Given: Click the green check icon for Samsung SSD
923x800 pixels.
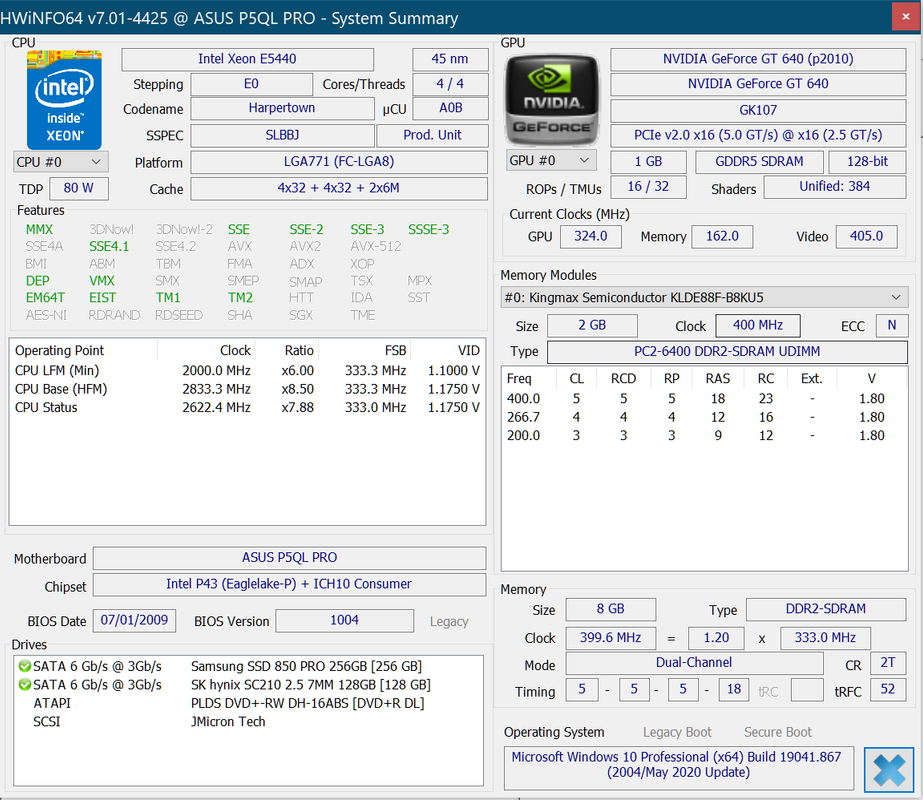Looking at the screenshot, I should tap(25, 666).
